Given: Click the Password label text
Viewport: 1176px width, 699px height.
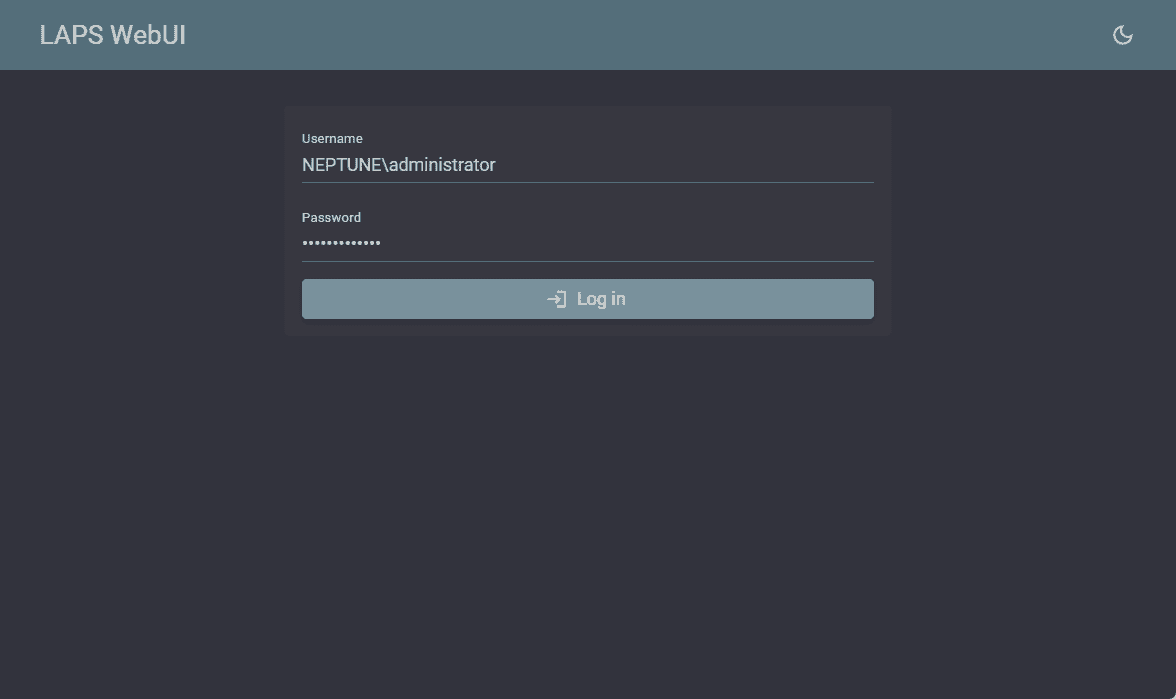Looking at the screenshot, I should 331,217.
